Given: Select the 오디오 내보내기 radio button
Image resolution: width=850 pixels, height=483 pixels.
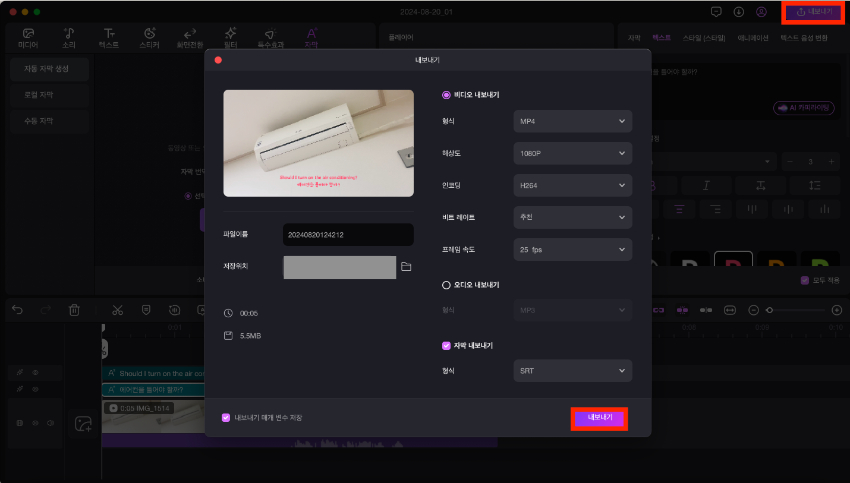Looking at the screenshot, I should 446,285.
